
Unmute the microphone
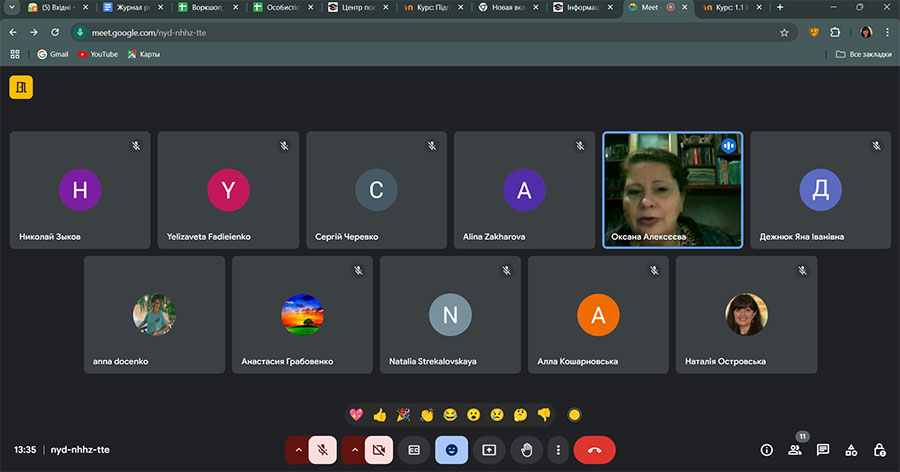pyautogui.click(x=323, y=450)
